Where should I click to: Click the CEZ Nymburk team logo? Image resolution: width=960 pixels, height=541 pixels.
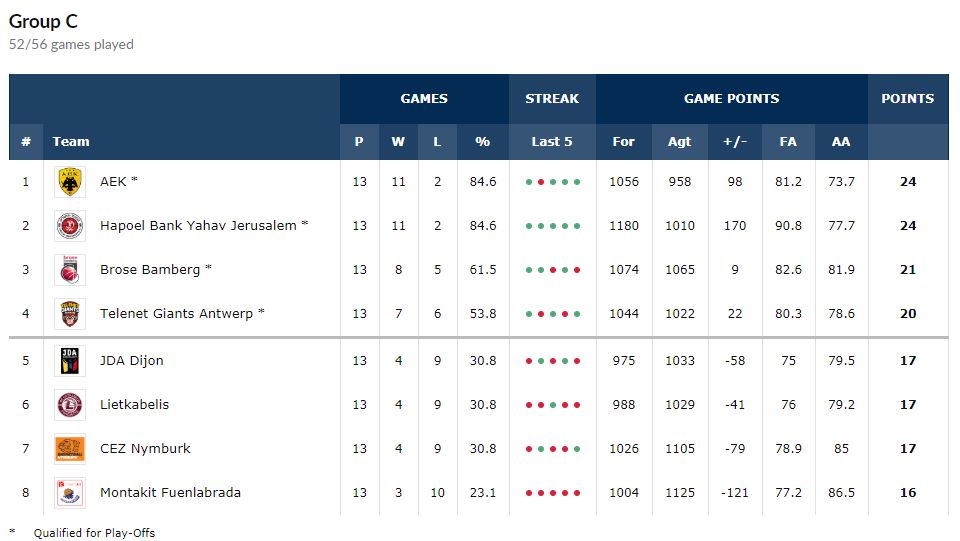70,449
